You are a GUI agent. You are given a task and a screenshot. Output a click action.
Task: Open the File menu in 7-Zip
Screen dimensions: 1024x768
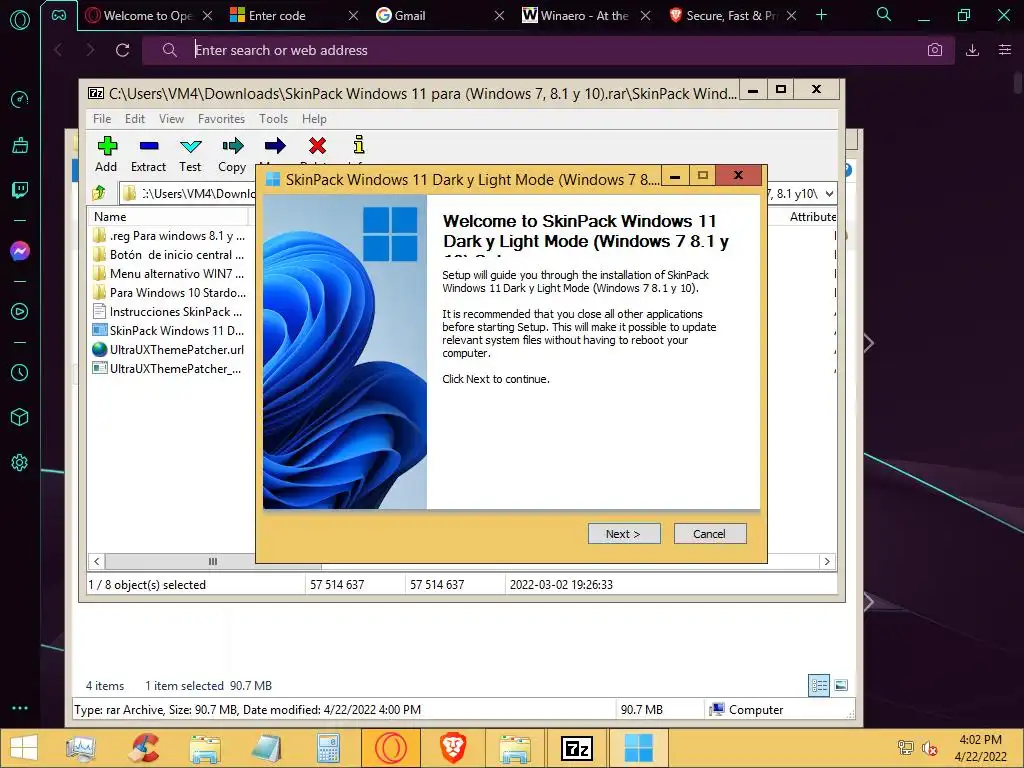point(102,119)
